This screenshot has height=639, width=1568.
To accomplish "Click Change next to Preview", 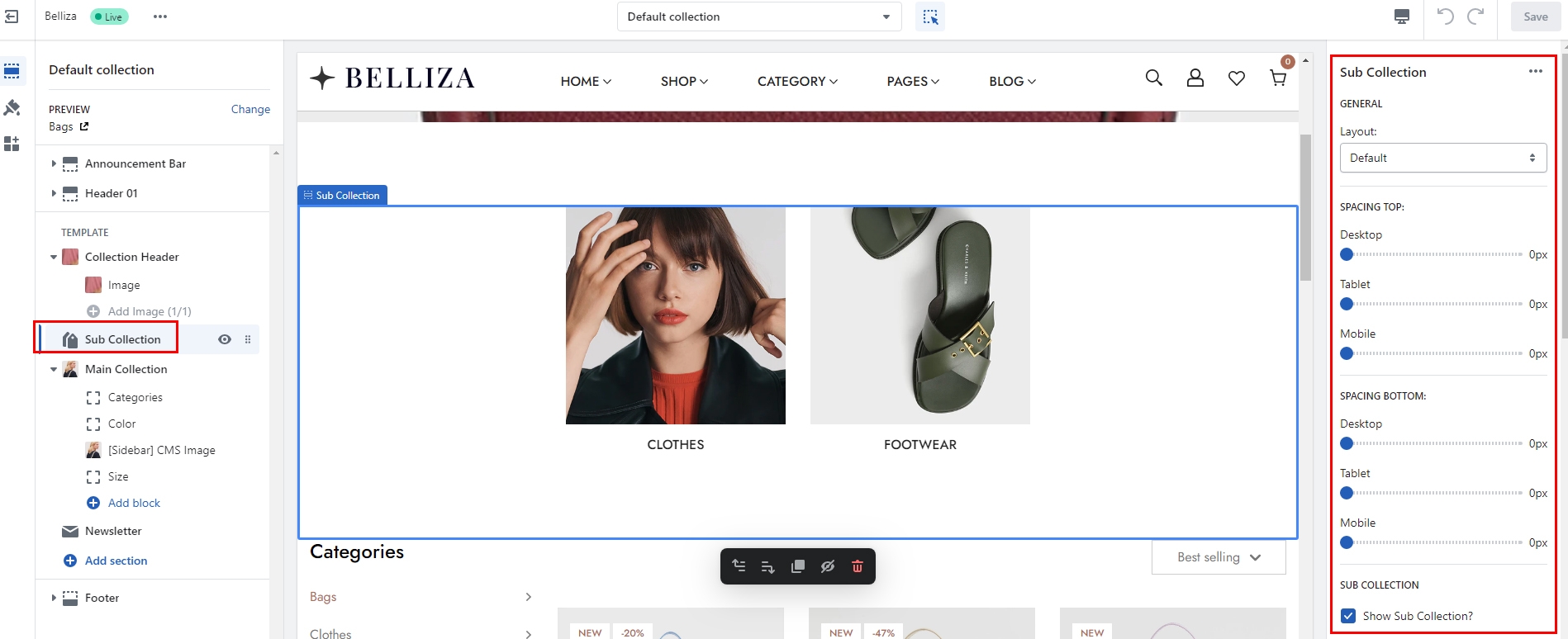I will coord(250,109).
